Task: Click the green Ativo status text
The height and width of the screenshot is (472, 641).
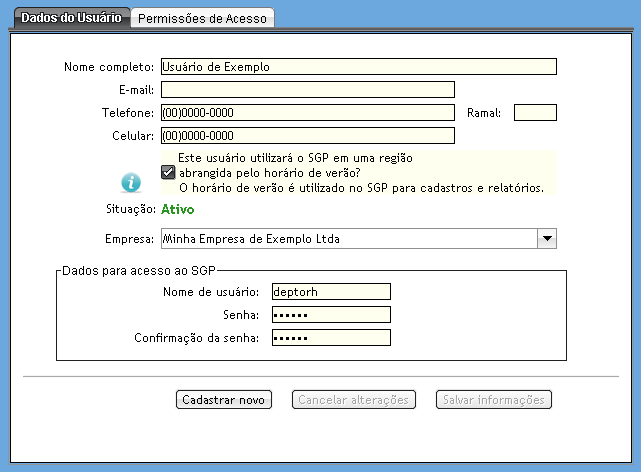Action: tap(177, 209)
